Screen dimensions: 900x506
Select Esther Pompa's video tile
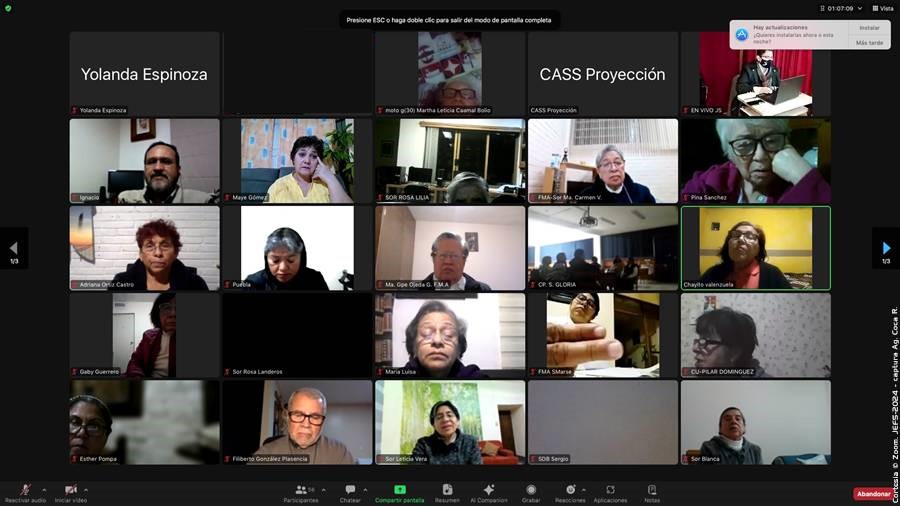(x=144, y=422)
